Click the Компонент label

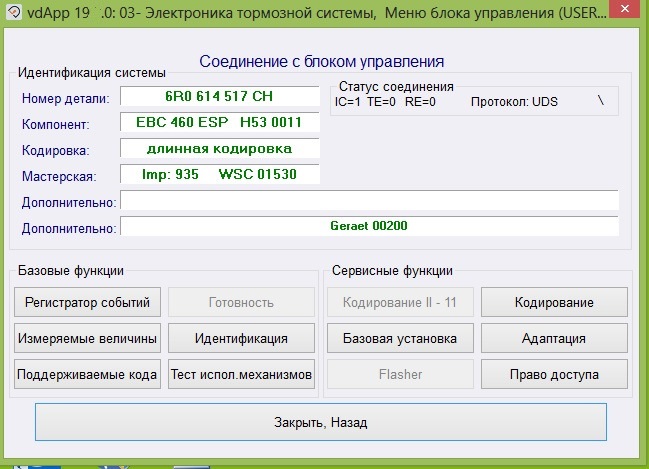point(55,125)
